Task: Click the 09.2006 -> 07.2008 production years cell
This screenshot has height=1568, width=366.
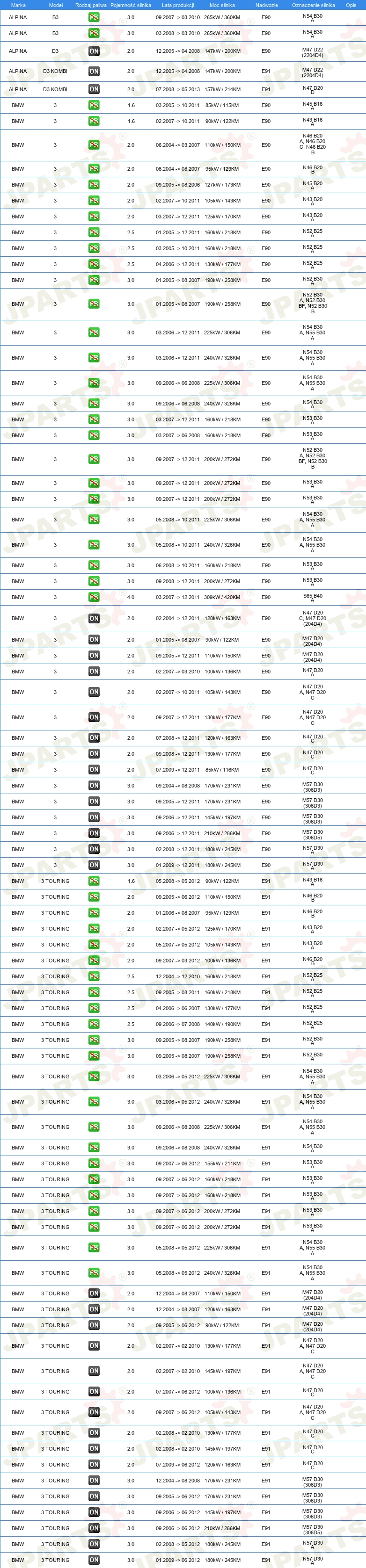Action: 178,1024
